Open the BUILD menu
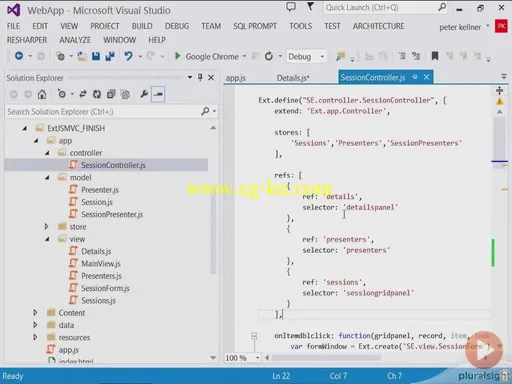Image resolution: width=512 pixels, height=384 pixels. point(142,26)
